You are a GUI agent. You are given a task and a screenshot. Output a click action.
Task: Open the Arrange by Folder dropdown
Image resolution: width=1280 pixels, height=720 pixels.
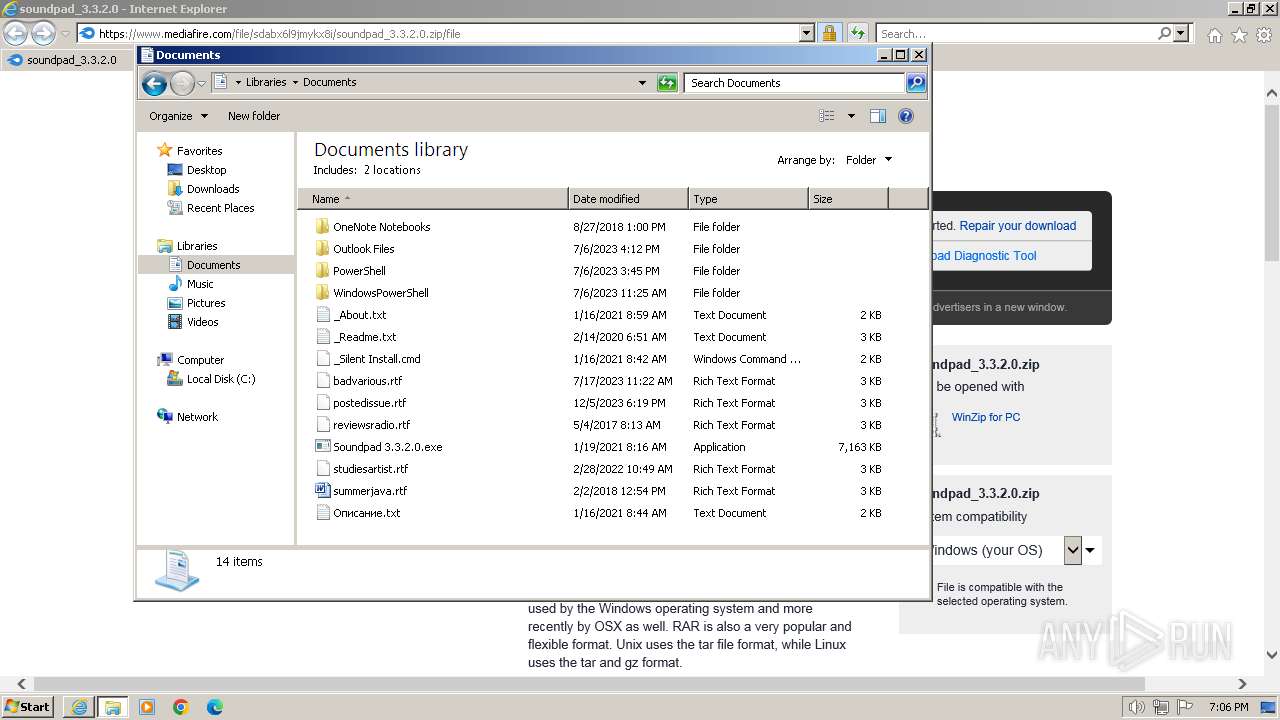(x=868, y=160)
